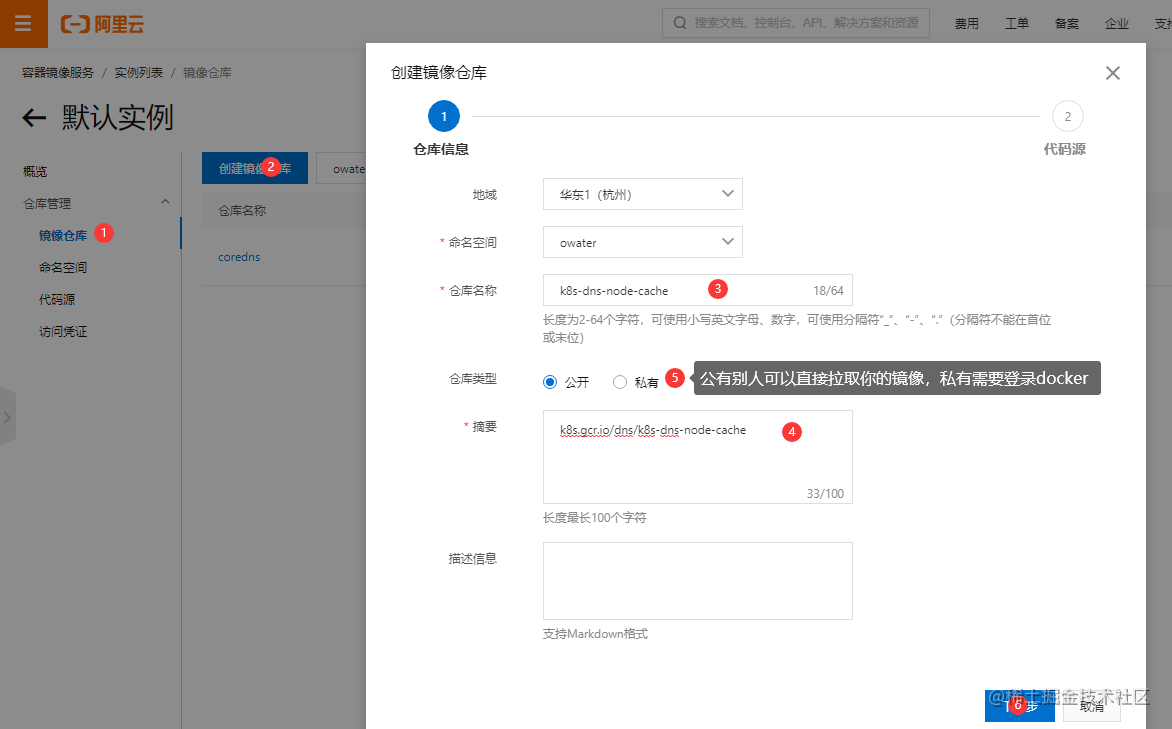Screen dimensions: 1172x729
Task: Open the 费用 top menu item
Action: click(966, 23)
